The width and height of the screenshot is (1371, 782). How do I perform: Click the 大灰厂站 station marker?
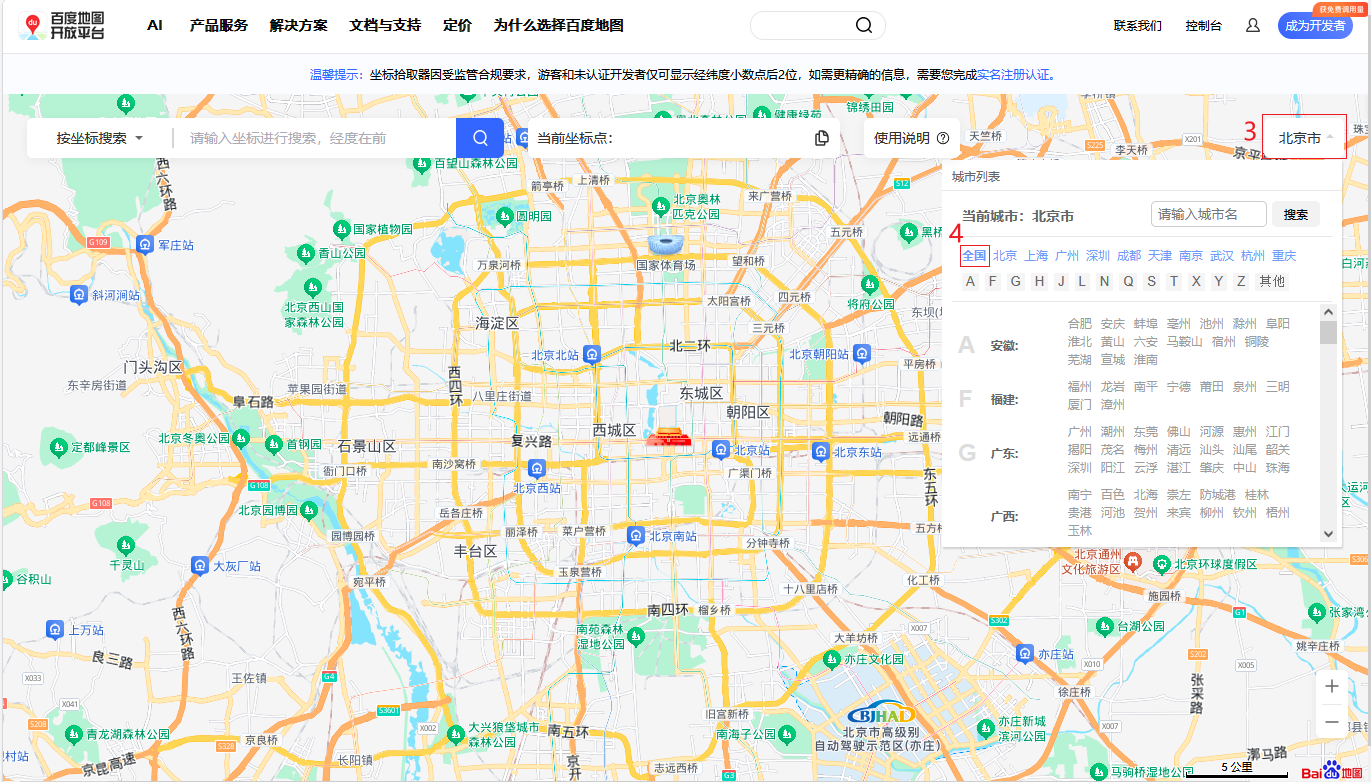pyautogui.click(x=199, y=566)
